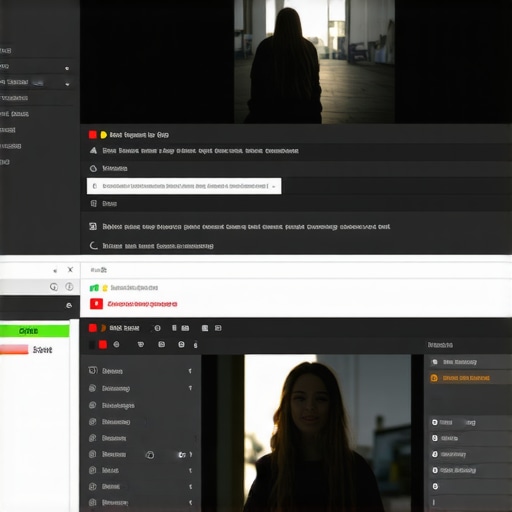Click the small arrow inside the white field
The height and width of the screenshot is (512, 512).
(x=274, y=186)
